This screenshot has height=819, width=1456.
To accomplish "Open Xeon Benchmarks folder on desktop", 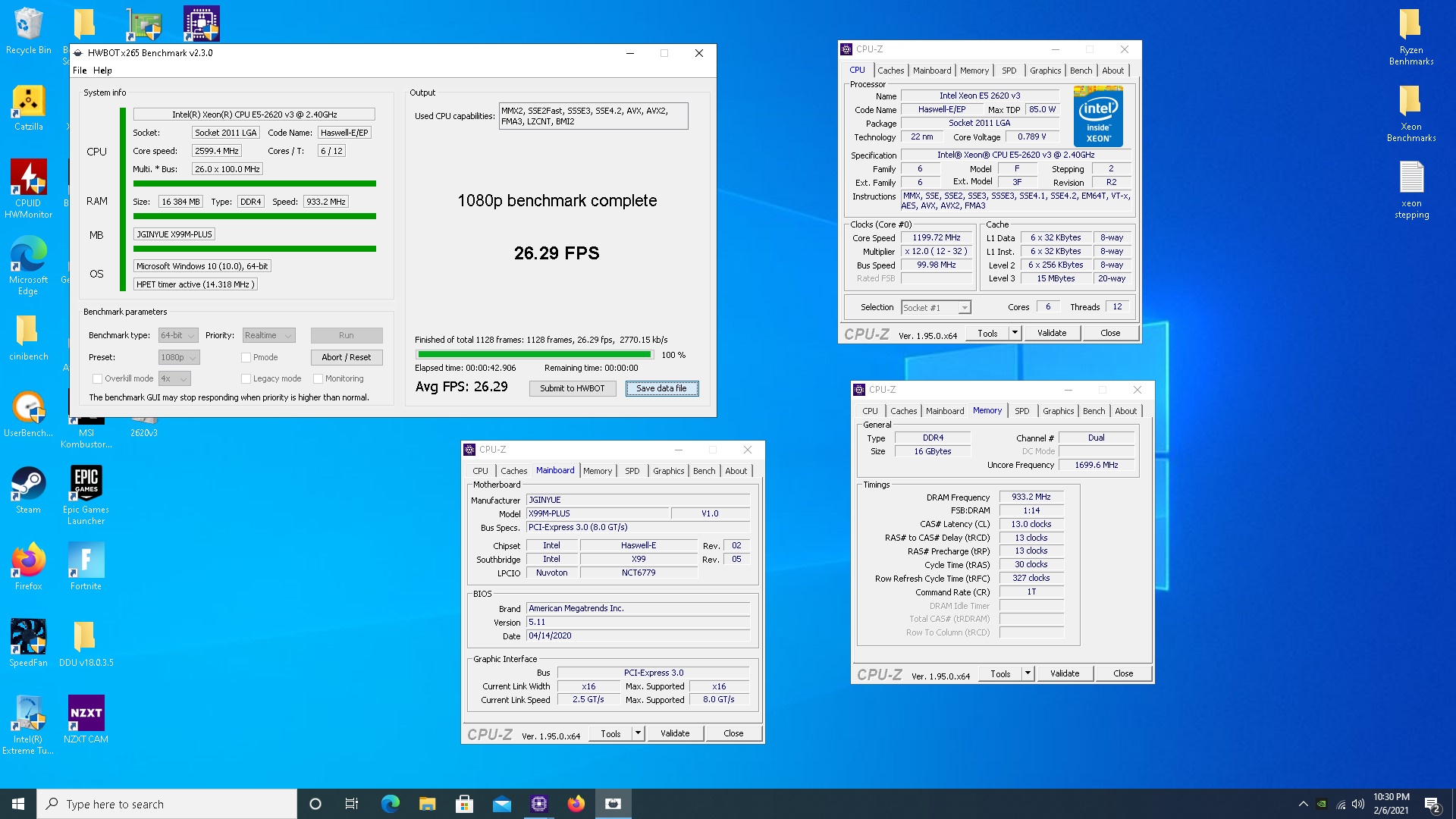I will click(1410, 114).
